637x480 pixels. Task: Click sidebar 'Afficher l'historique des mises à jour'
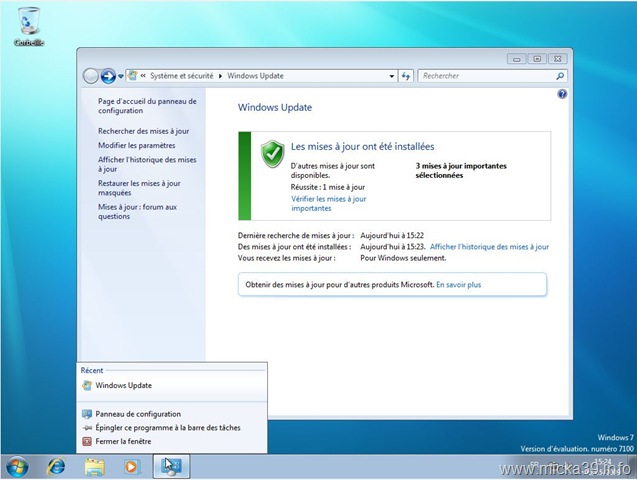(147, 164)
